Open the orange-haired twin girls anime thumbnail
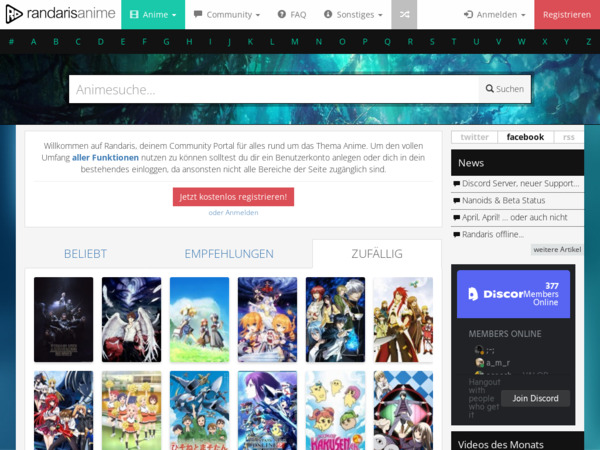Image resolution: width=600 pixels, height=450 pixels. [267, 320]
